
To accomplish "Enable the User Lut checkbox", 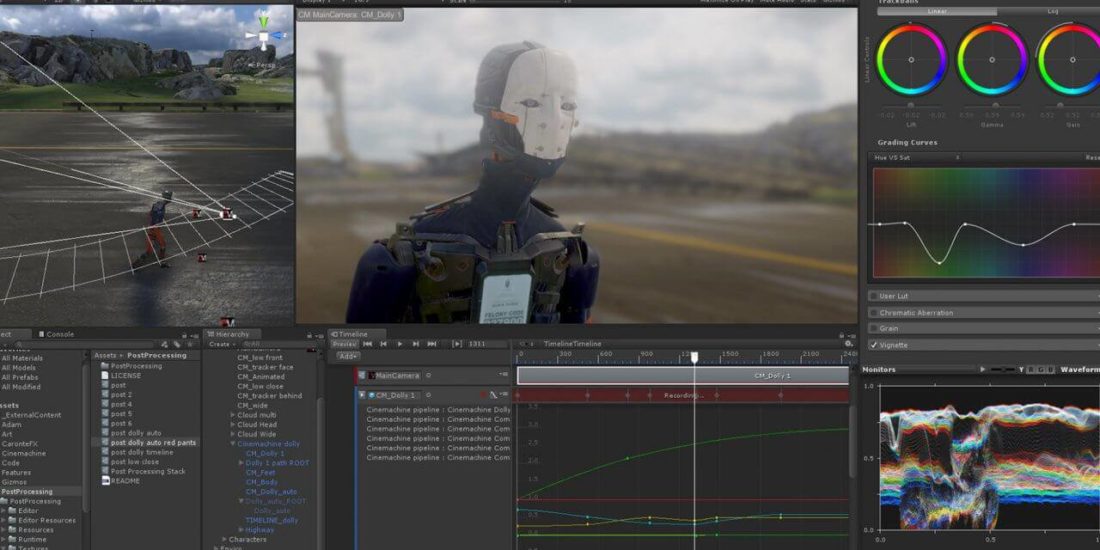I will [873, 296].
